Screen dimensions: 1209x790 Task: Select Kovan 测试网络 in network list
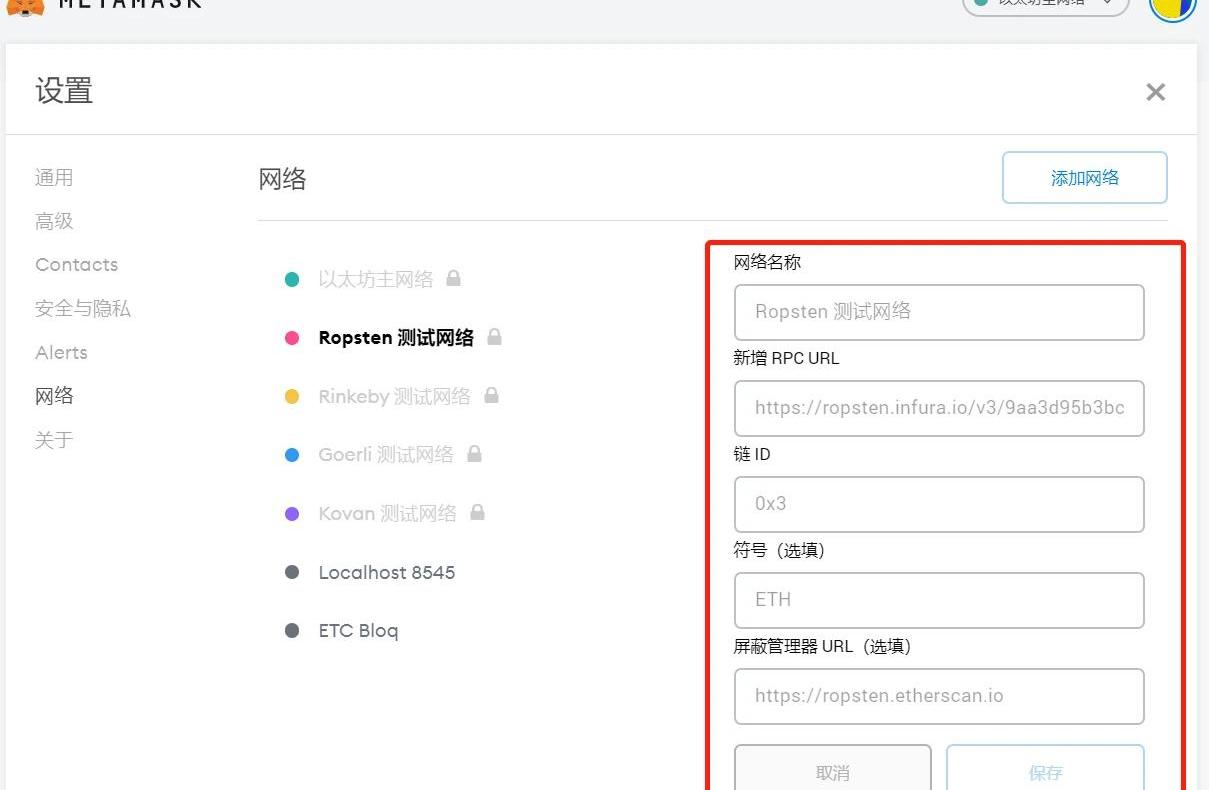[387, 514]
